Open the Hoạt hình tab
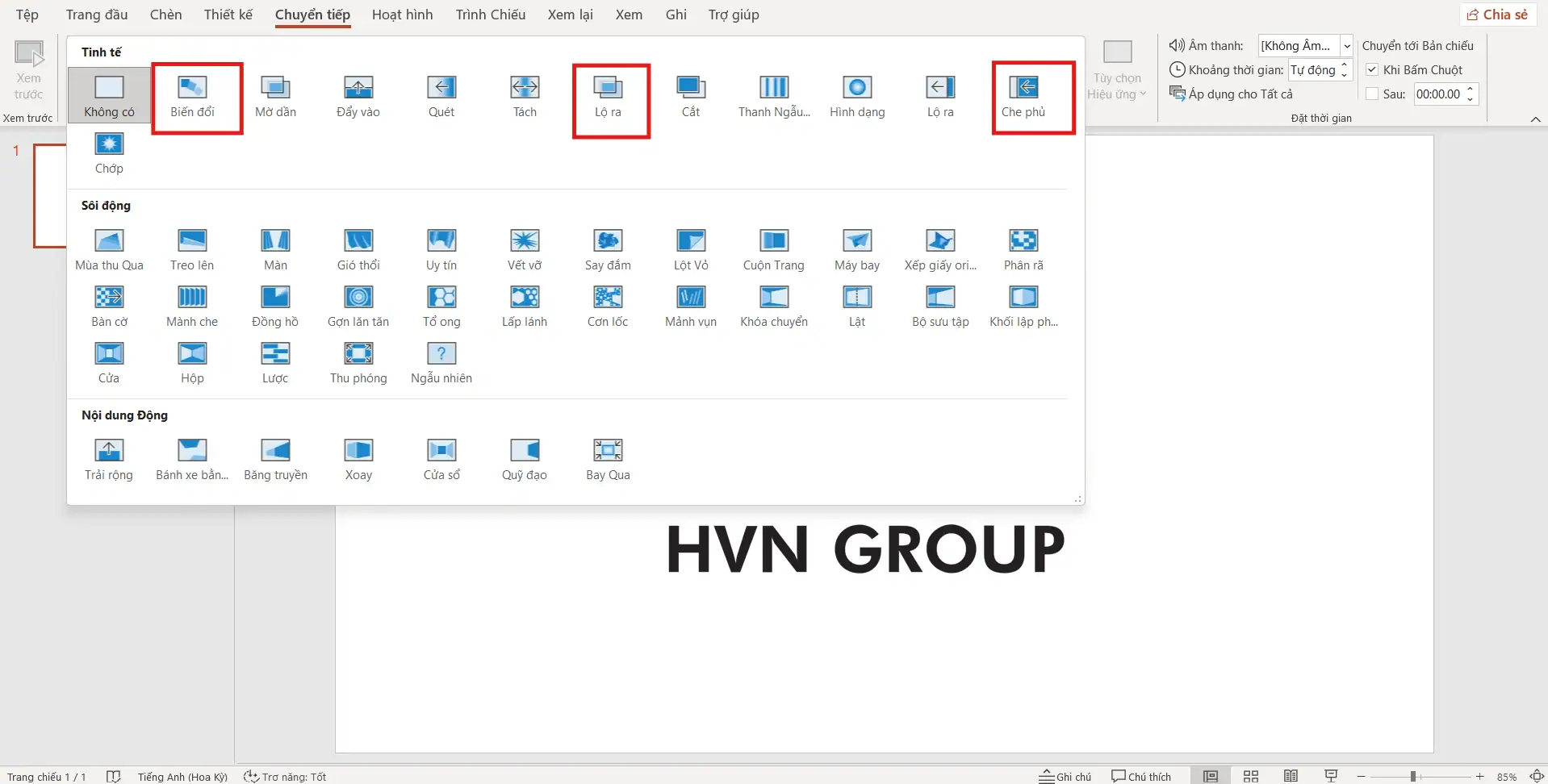Image resolution: width=1548 pixels, height=784 pixels. pyautogui.click(x=402, y=15)
